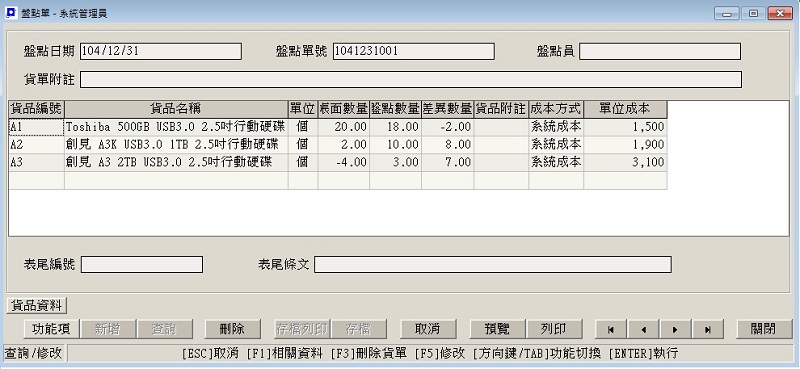Viewport: 800px width, 369px height.
Task: Select the A1 product code cell
Action: (36, 127)
